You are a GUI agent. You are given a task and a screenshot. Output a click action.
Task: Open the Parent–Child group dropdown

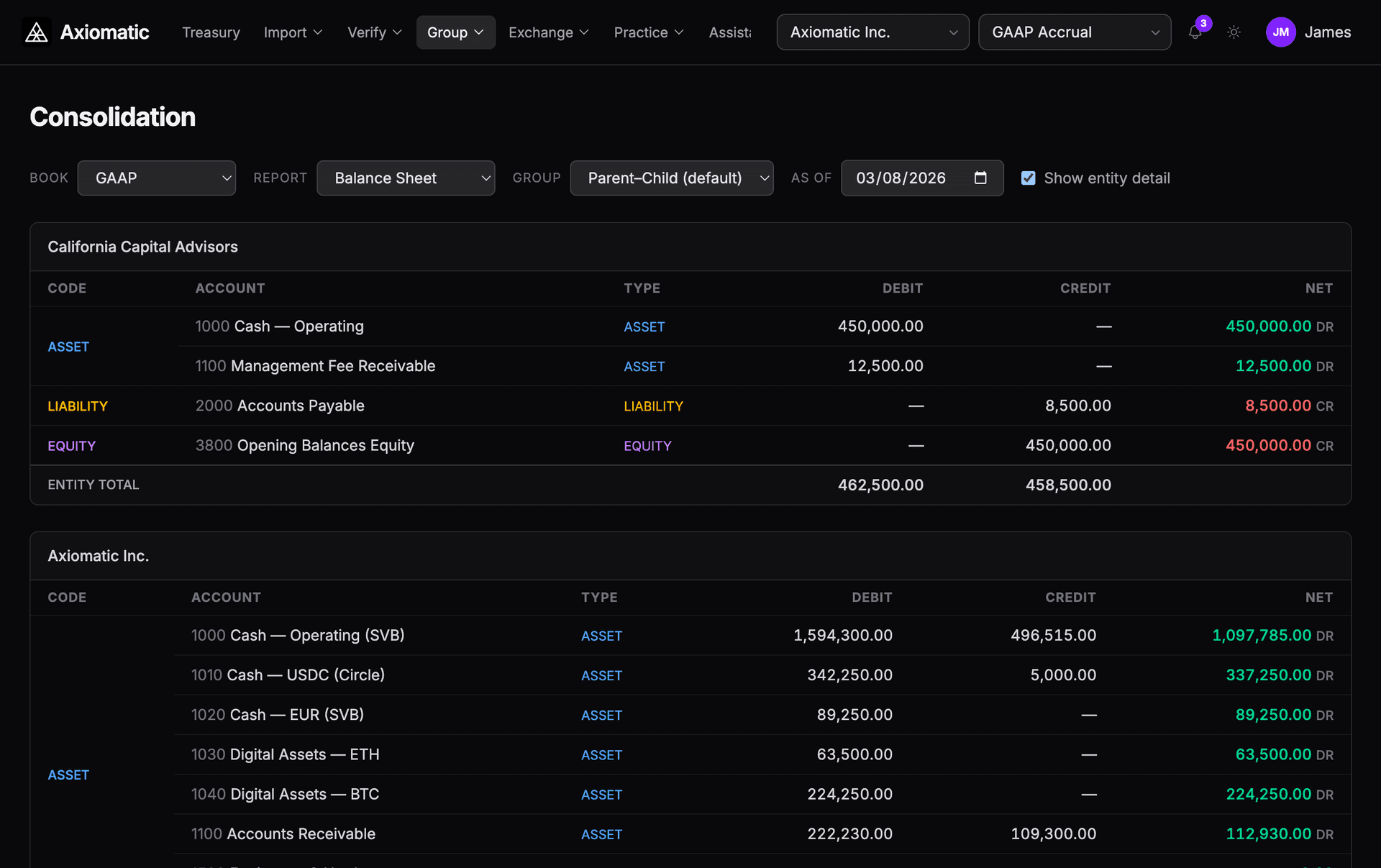[x=671, y=178]
